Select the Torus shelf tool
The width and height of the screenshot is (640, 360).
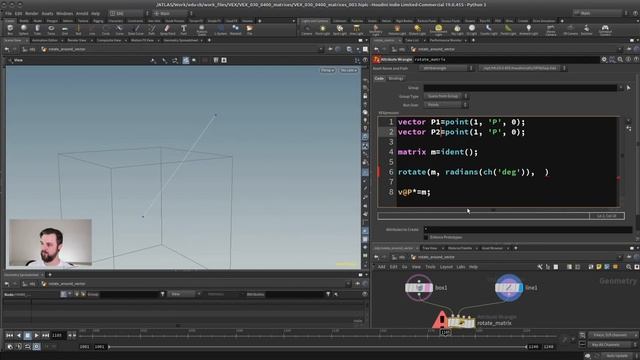click(51, 29)
